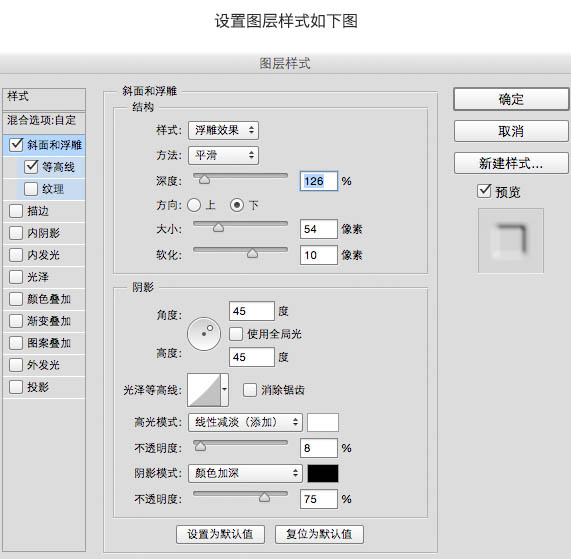Select the 投影 list entry label
This screenshot has width=571, height=559.
[38, 387]
